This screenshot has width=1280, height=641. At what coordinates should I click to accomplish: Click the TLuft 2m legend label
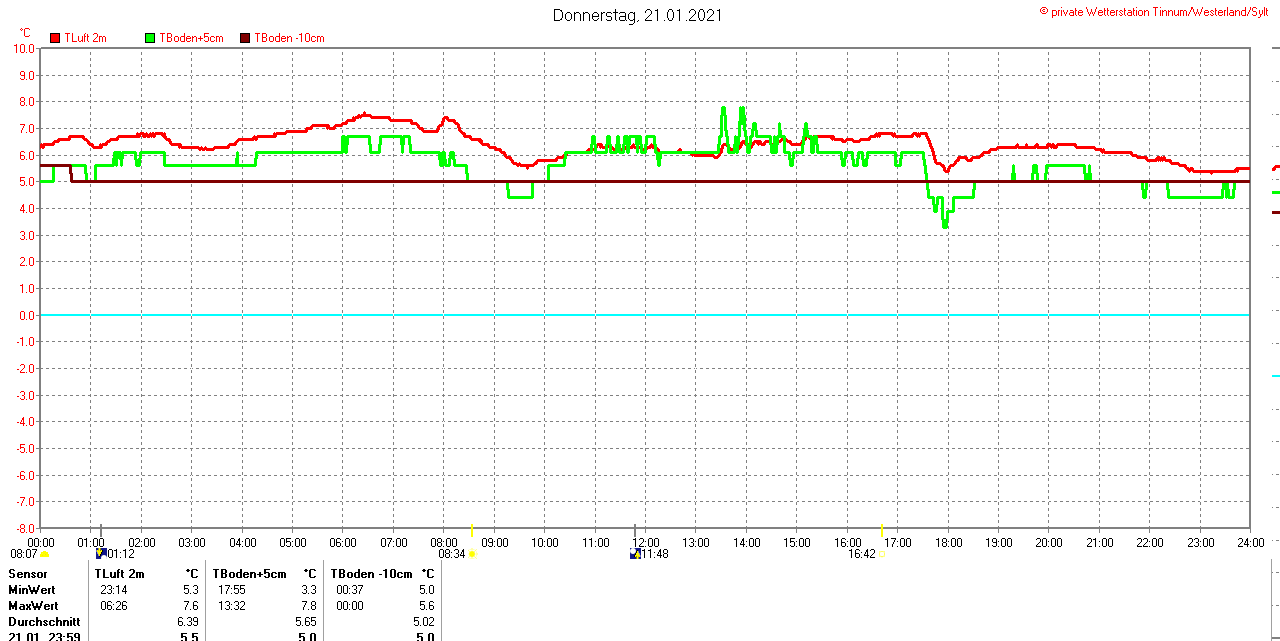pos(85,38)
